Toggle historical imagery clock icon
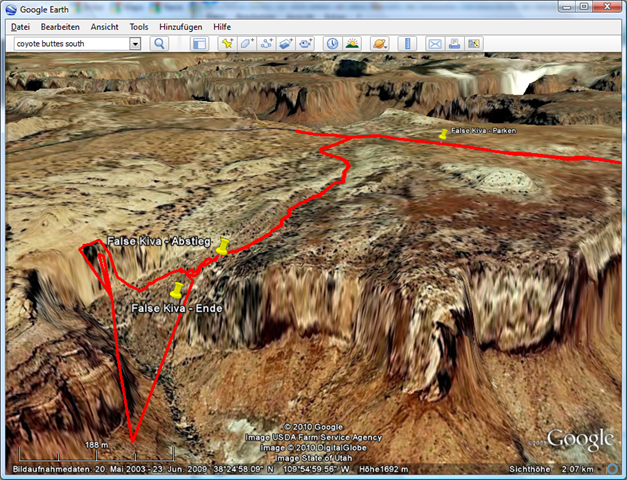The image size is (627, 480). pyautogui.click(x=332, y=44)
